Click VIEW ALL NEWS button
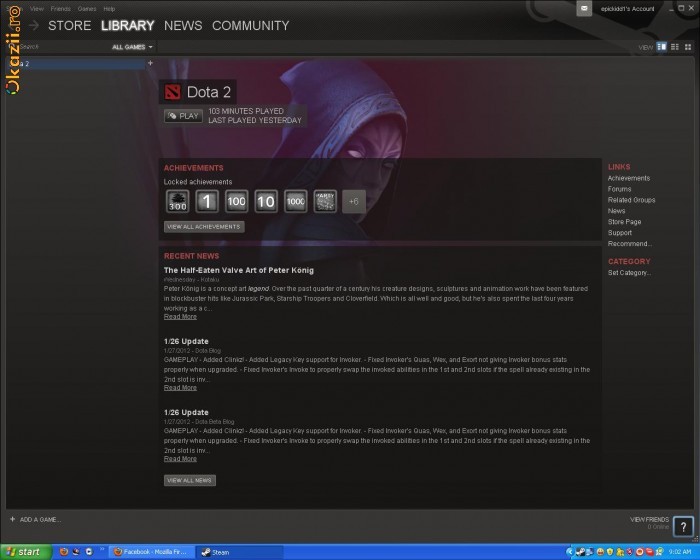Viewport: 700px width, 560px height. coord(190,481)
